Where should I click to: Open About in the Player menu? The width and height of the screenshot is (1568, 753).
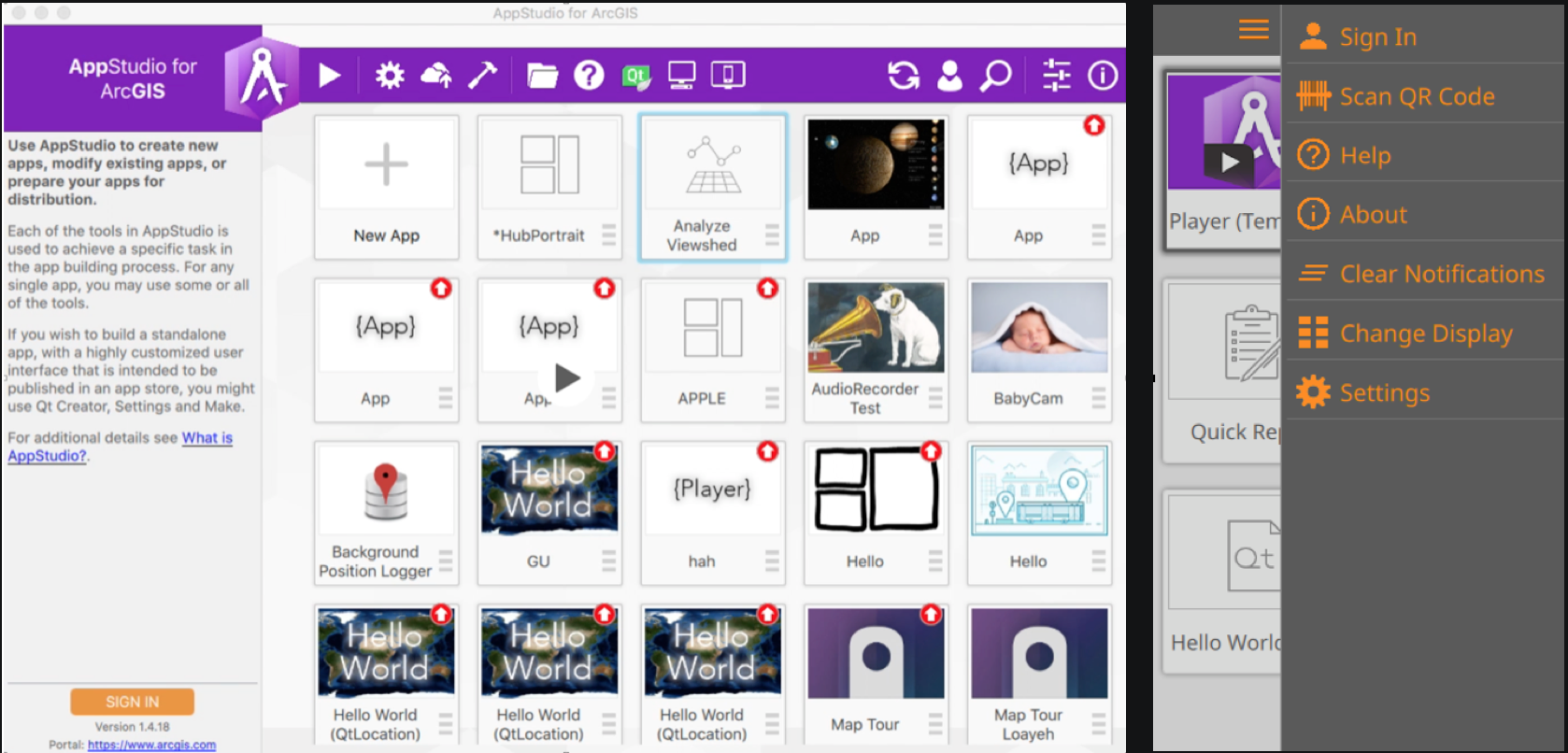point(1425,214)
